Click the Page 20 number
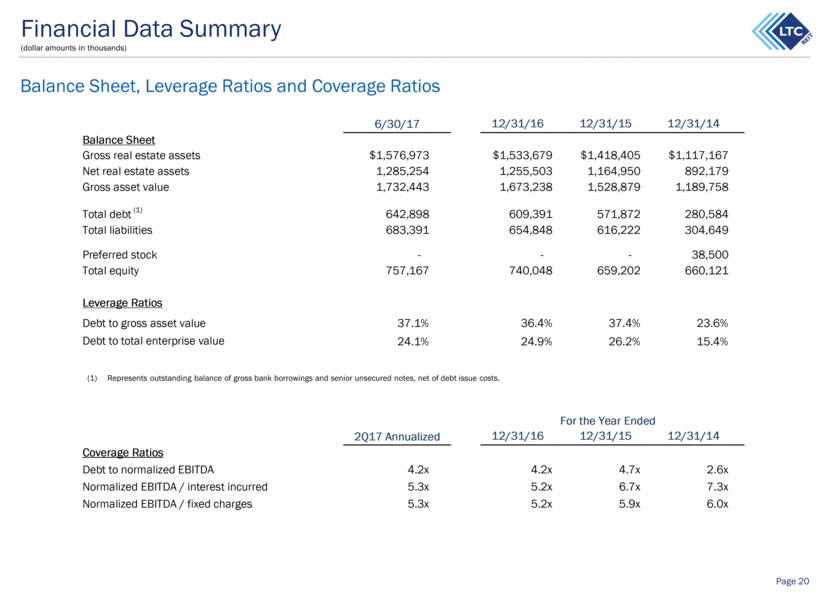The width and height of the screenshot is (830, 604). [792, 581]
